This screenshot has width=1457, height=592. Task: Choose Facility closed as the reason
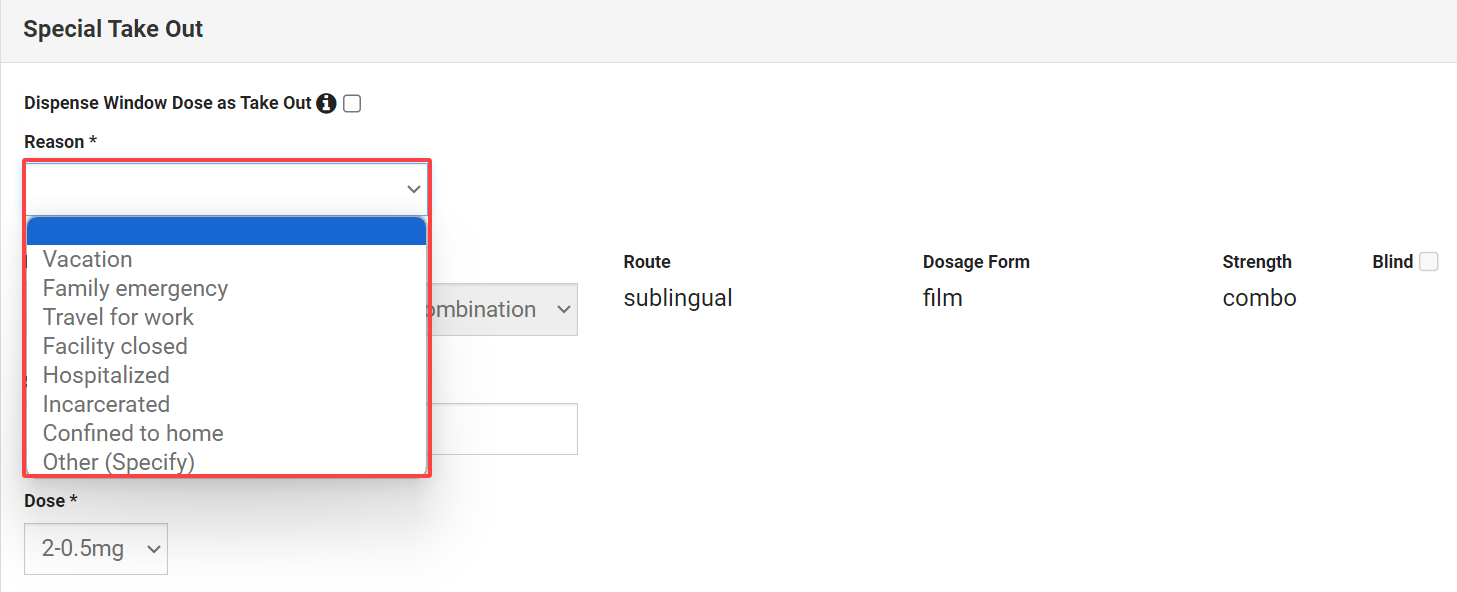click(115, 346)
